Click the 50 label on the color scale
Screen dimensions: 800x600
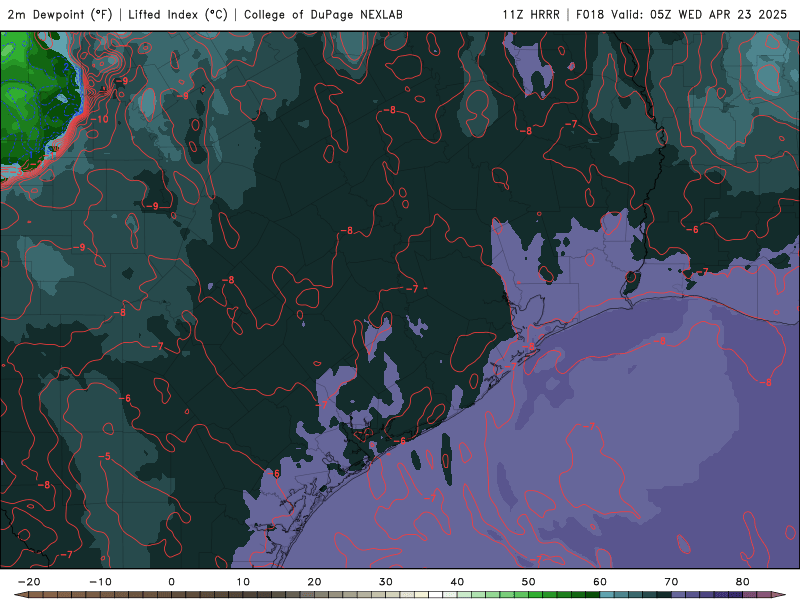pos(529,582)
